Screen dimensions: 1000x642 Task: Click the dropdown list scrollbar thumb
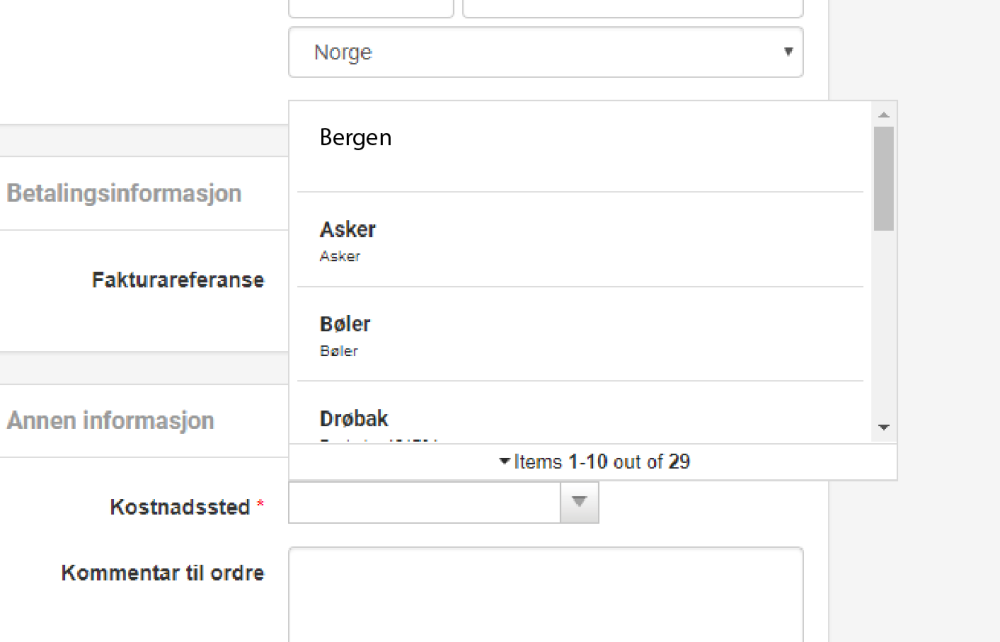883,178
